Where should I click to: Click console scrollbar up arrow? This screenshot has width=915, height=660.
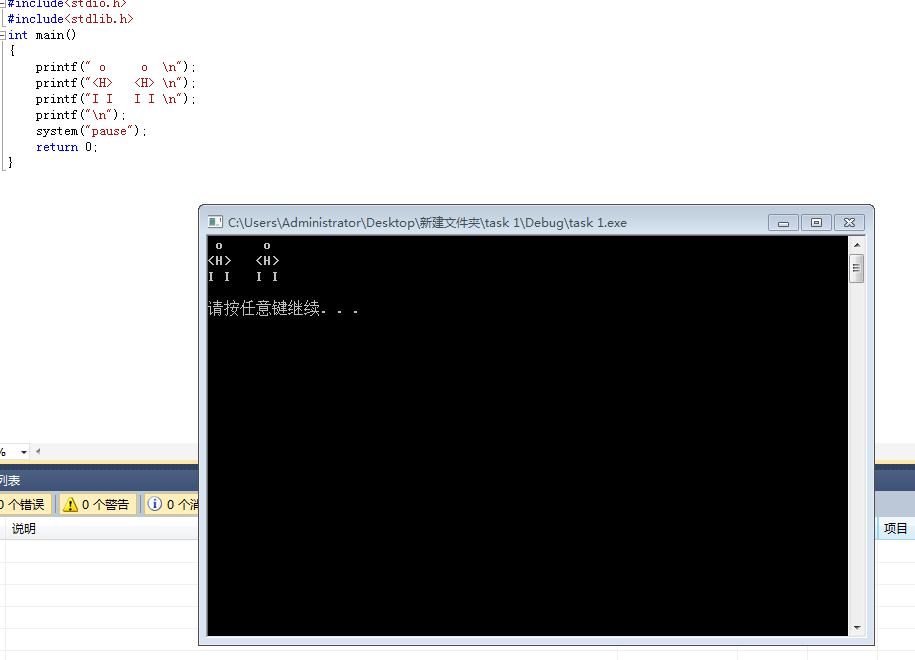857,245
